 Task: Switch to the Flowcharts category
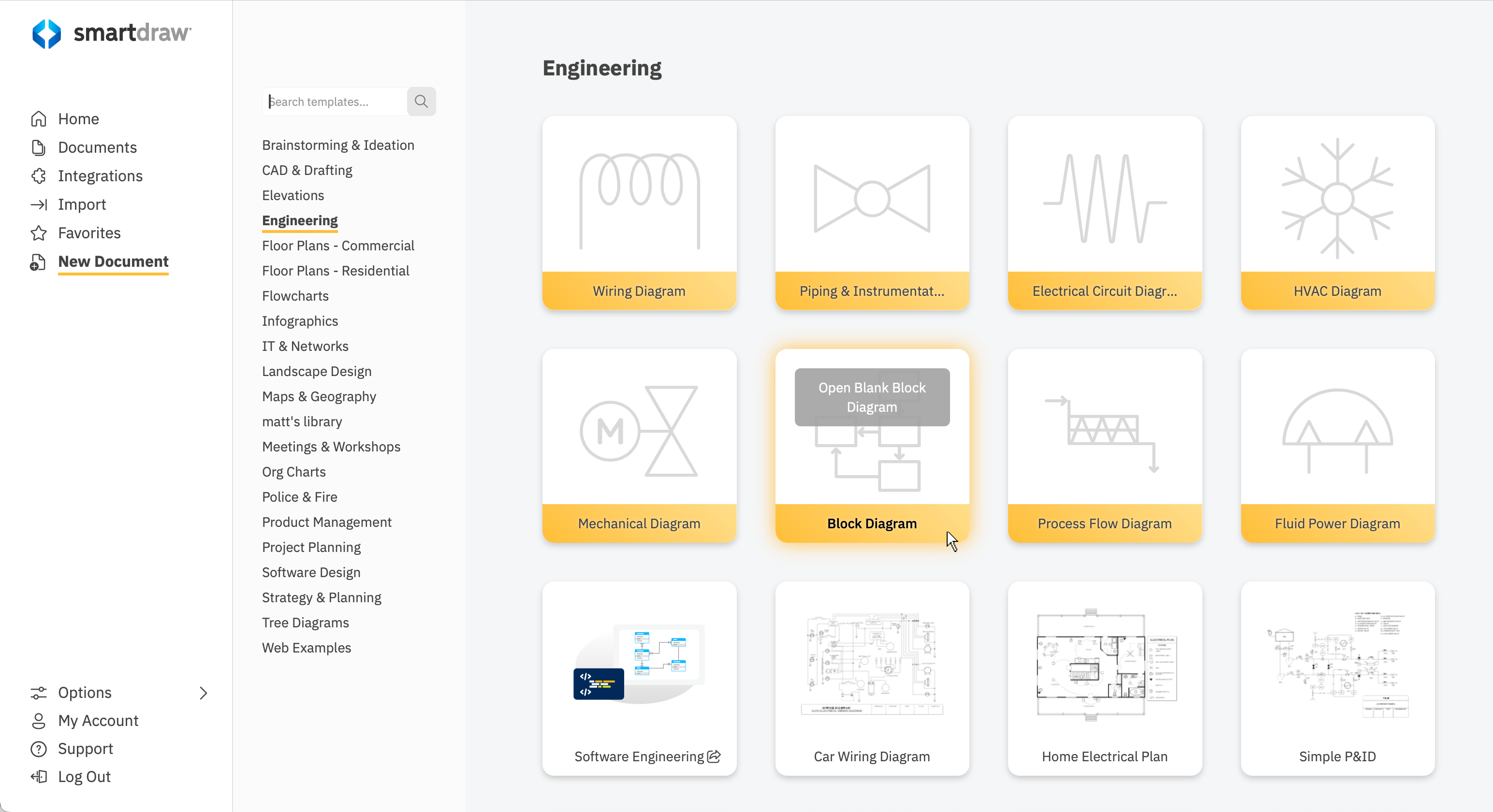pyautogui.click(x=295, y=296)
